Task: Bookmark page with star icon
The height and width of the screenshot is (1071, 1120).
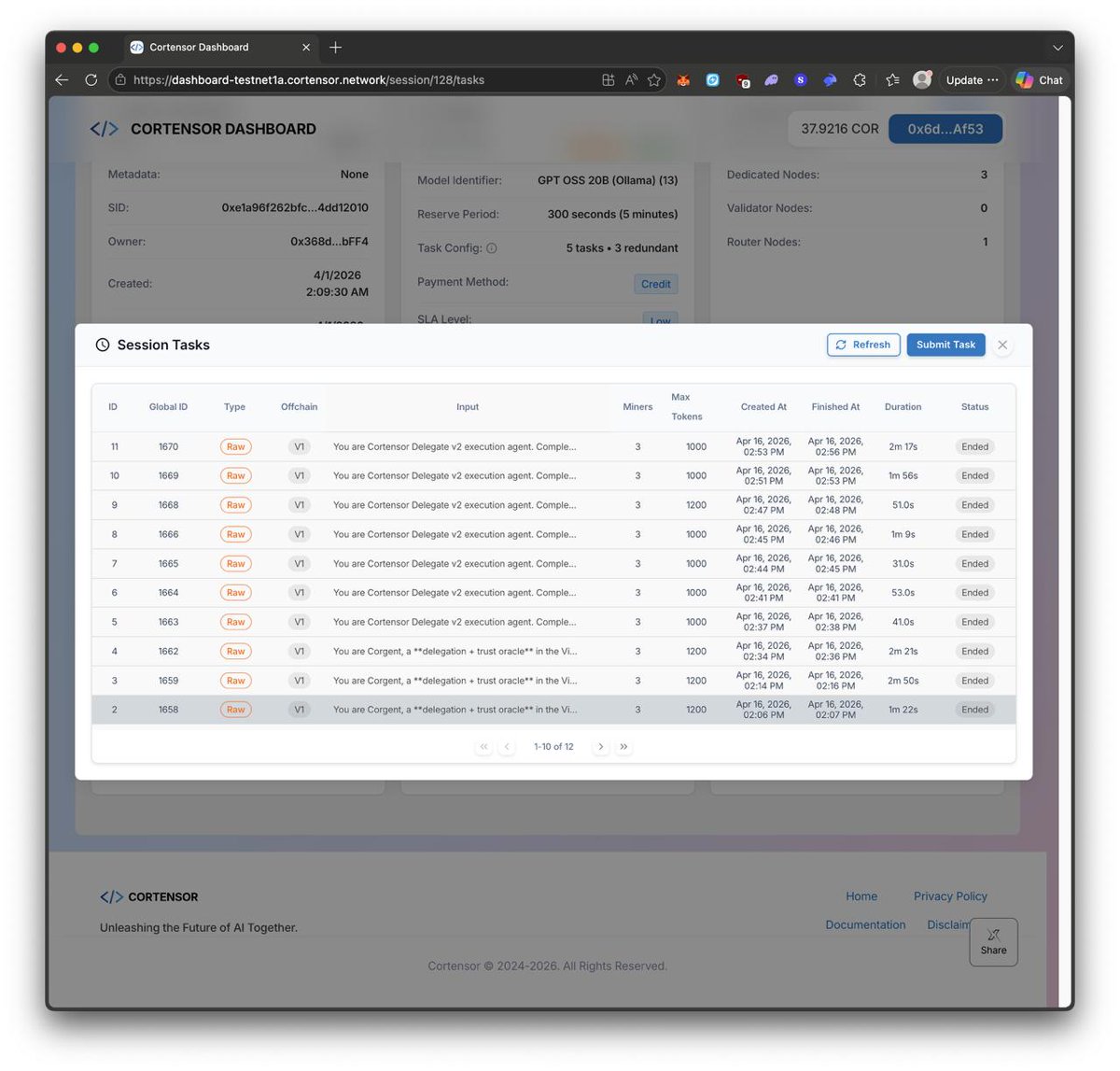Action: 654,80
